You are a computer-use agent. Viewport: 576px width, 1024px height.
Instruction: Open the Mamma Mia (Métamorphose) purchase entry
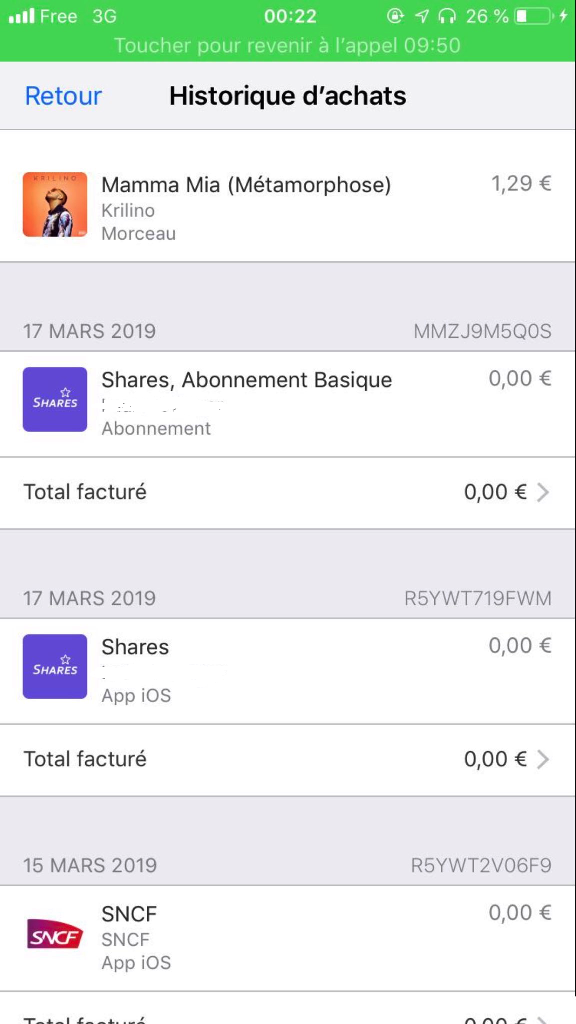288,205
